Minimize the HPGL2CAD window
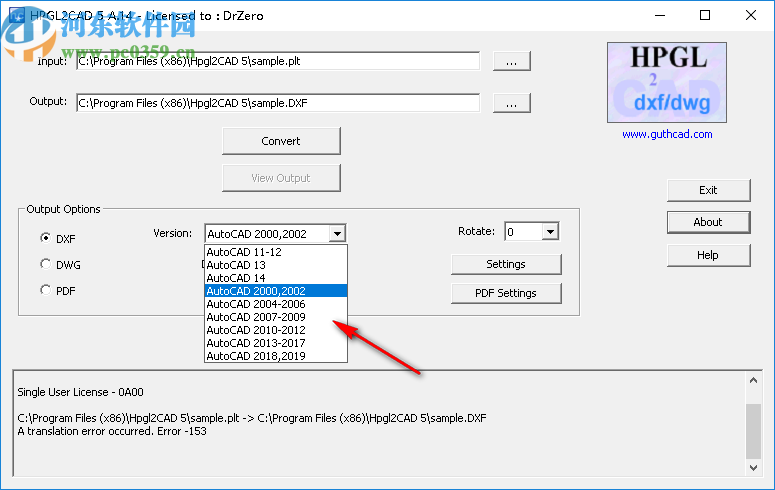 click(660, 15)
